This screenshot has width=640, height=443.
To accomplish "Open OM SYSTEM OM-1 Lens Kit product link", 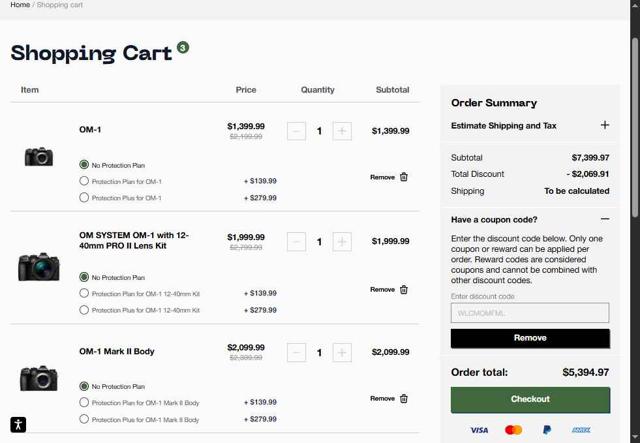I will coord(134,240).
